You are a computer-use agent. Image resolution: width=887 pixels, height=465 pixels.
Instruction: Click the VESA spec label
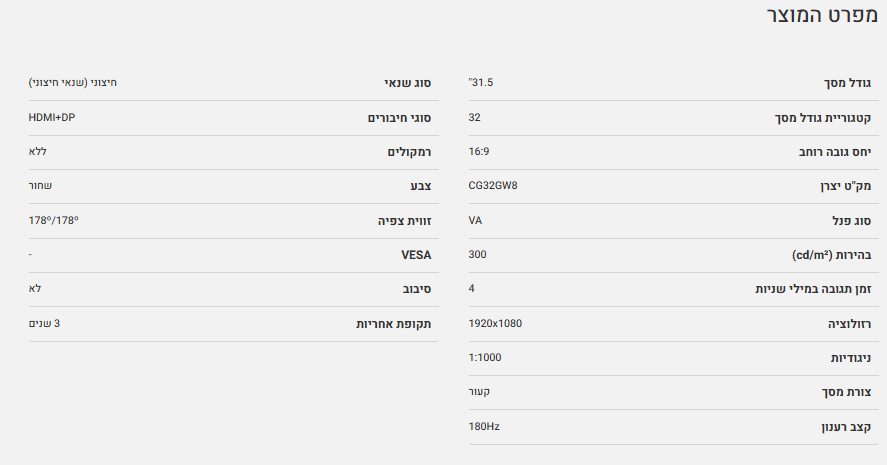click(415, 255)
